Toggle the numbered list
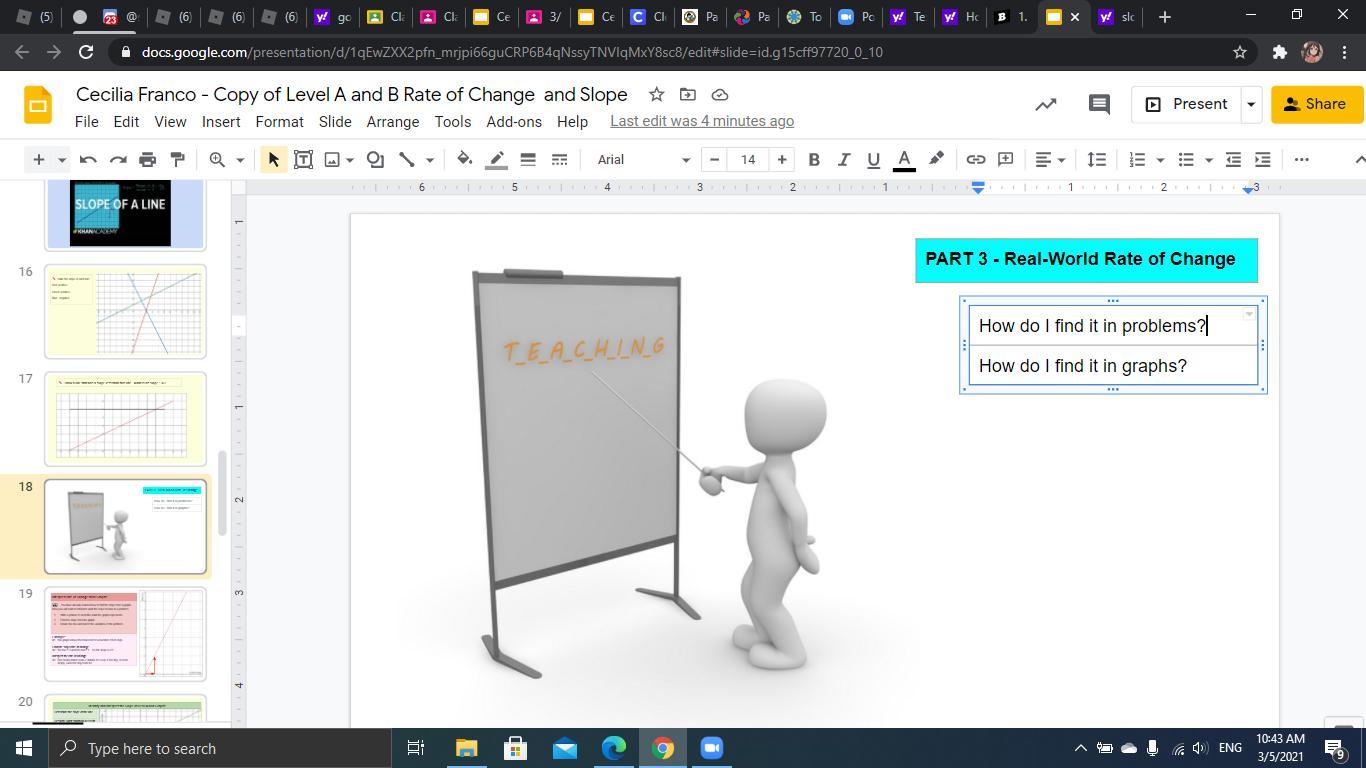 click(1137, 160)
